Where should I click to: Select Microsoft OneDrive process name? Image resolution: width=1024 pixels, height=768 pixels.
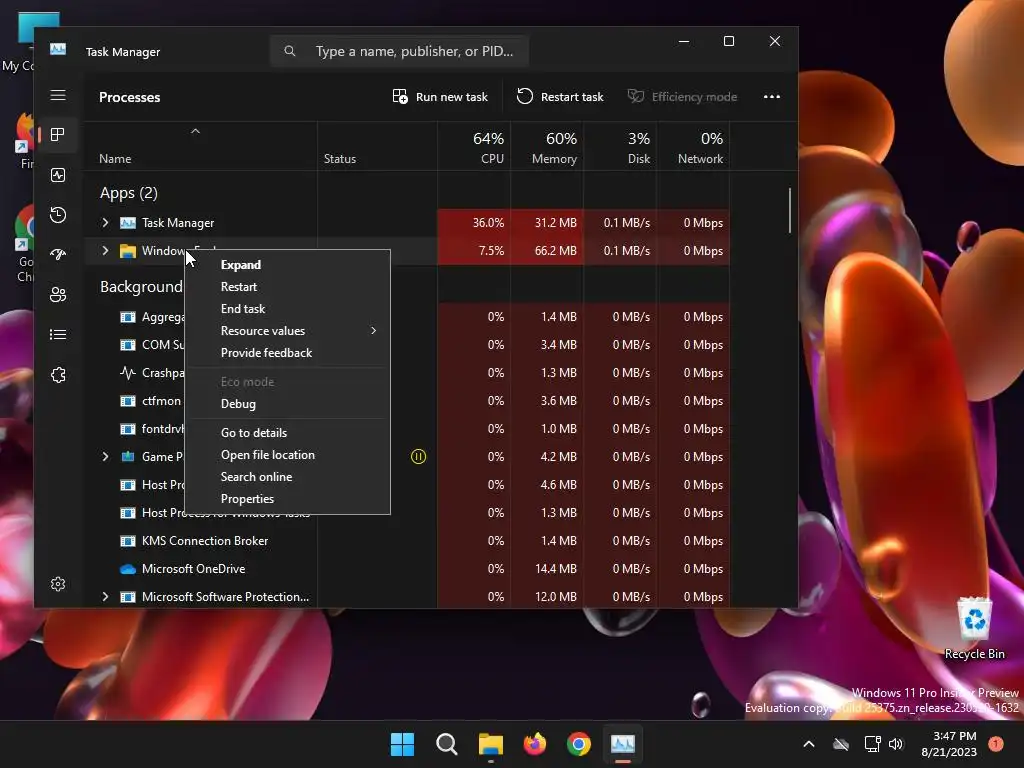[x=193, y=569]
